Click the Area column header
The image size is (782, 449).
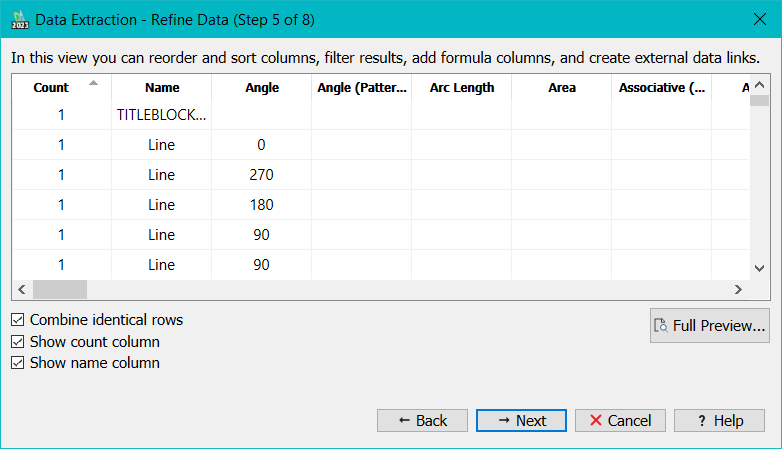(x=562, y=88)
